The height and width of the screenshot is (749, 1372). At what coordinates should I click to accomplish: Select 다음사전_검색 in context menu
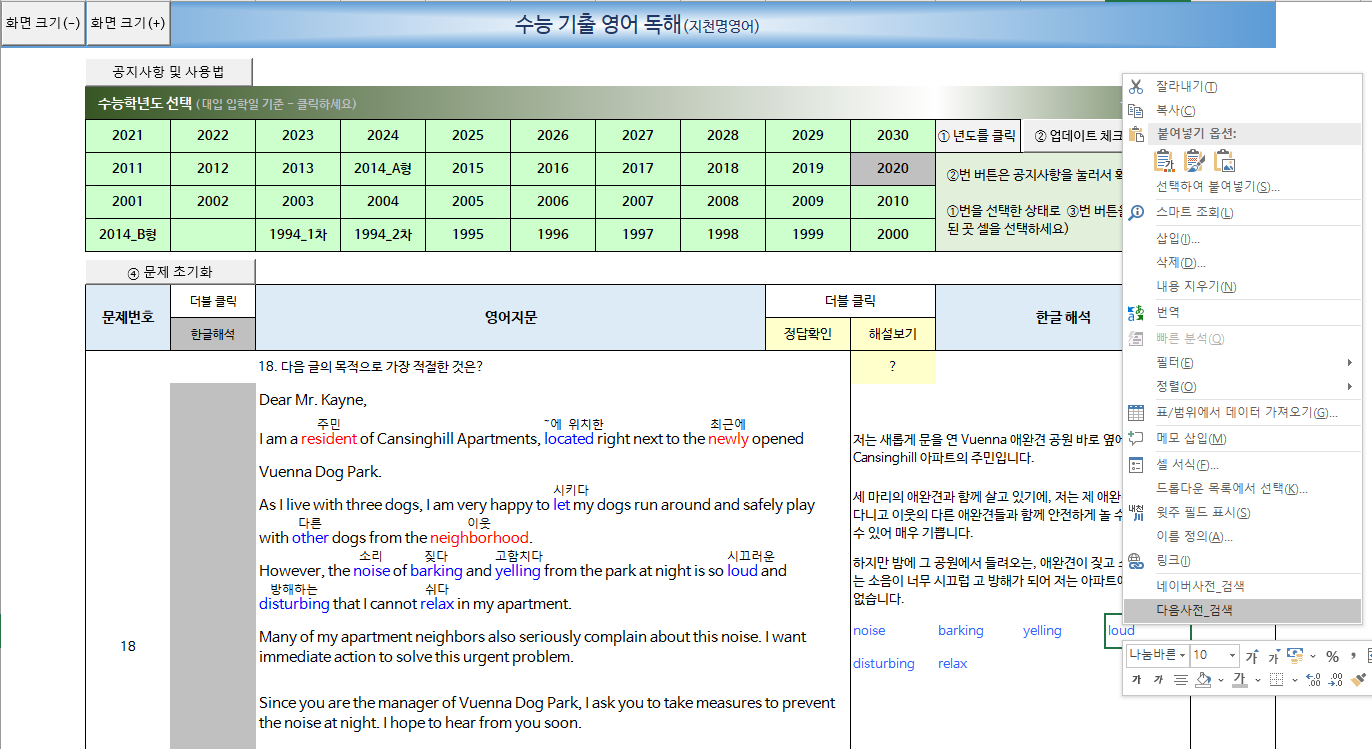(1242, 610)
